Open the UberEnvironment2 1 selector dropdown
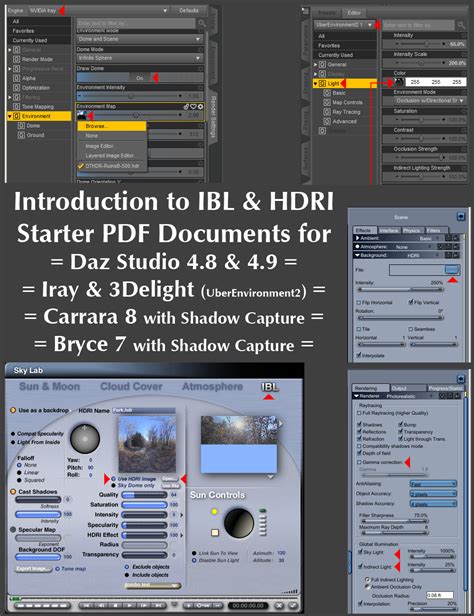 (x=344, y=25)
